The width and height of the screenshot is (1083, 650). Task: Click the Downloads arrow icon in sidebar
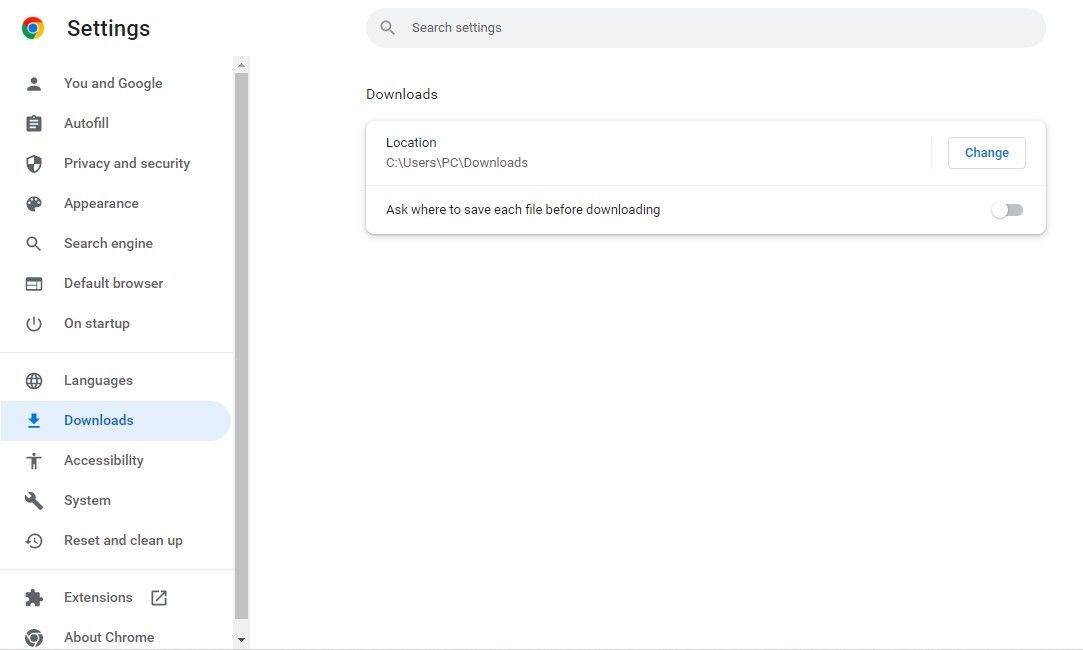(34, 420)
